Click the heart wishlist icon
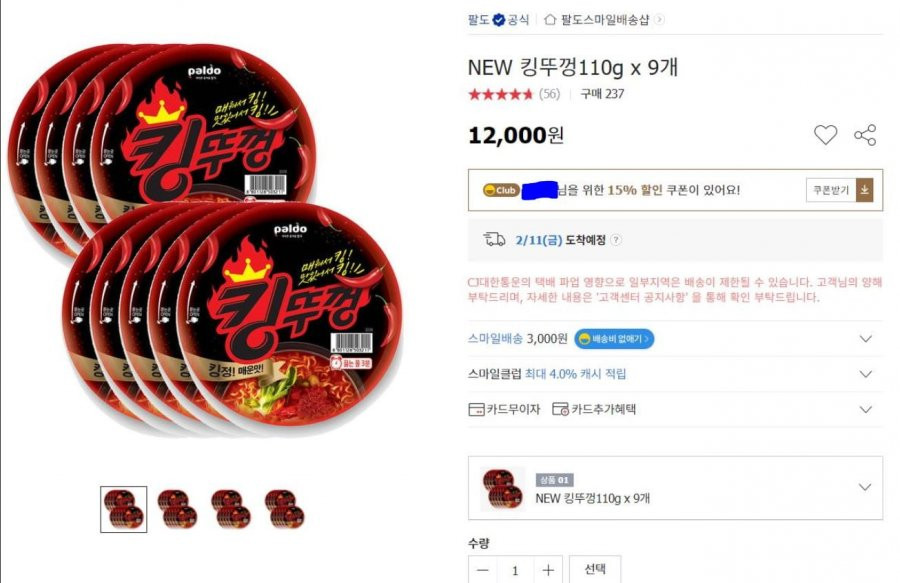Screen dimensions: 900x583 (825, 134)
